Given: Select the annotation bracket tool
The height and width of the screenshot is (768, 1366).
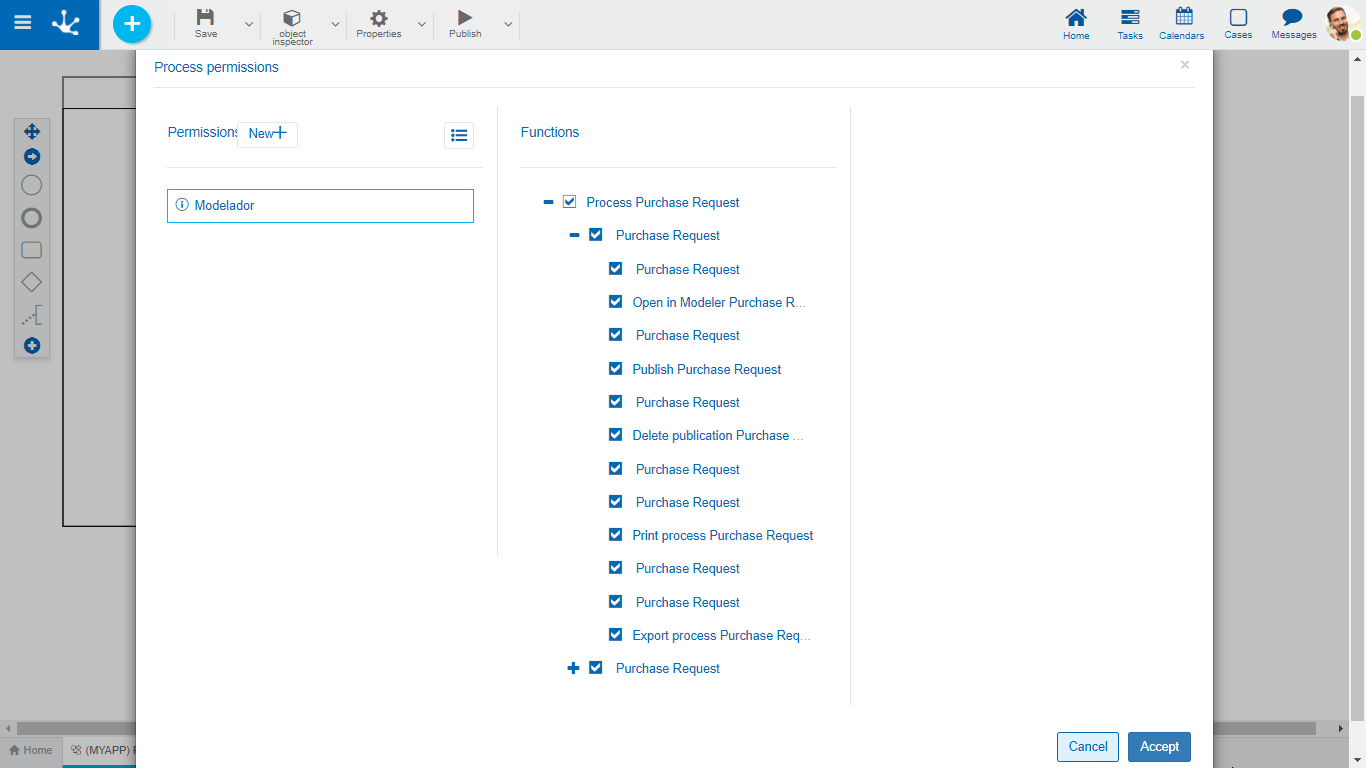Looking at the screenshot, I should tap(32, 316).
